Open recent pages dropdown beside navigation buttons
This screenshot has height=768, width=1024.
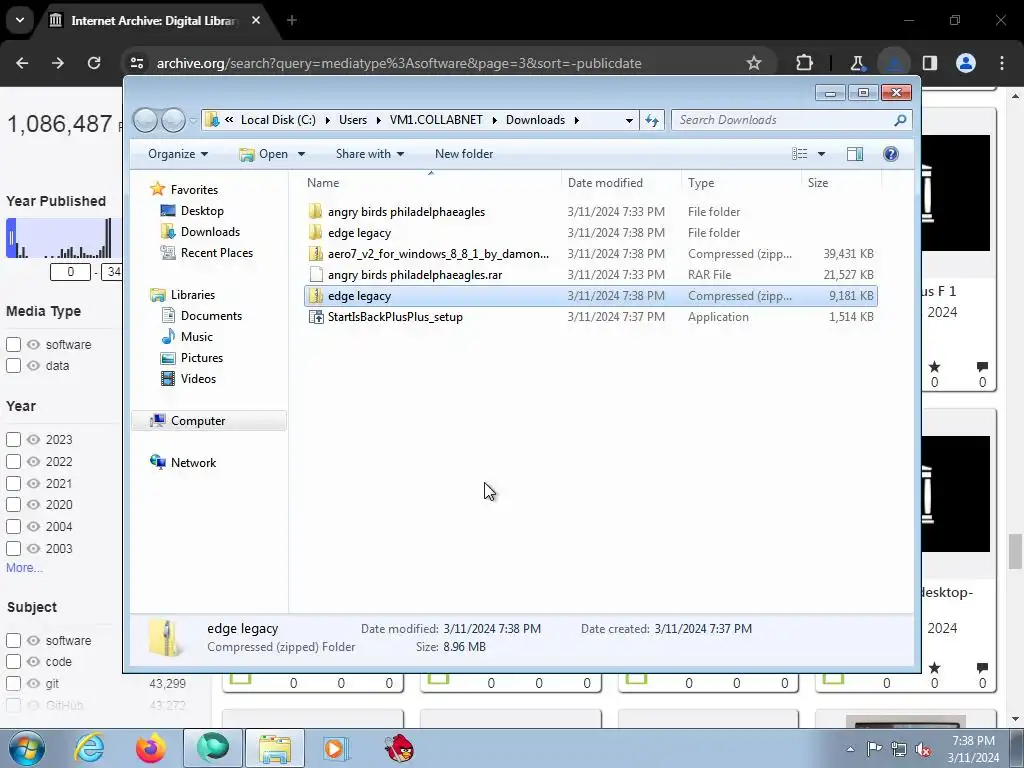click(193, 121)
